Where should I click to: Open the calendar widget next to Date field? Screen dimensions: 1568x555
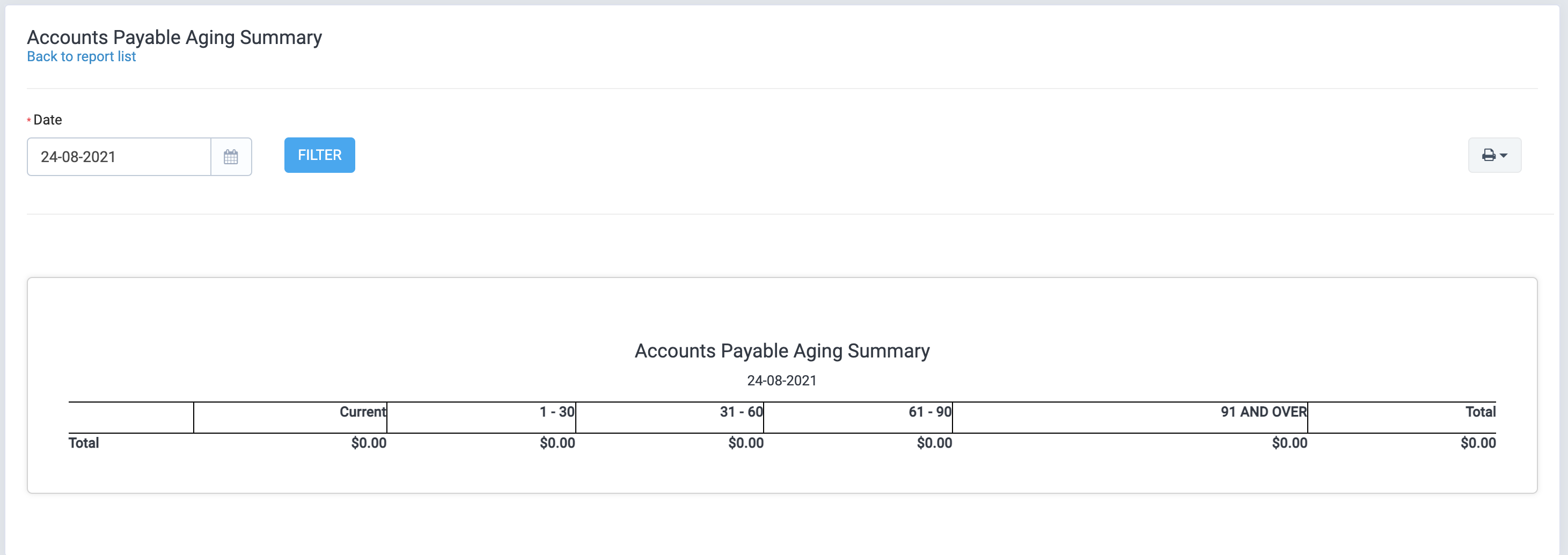coord(231,156)
